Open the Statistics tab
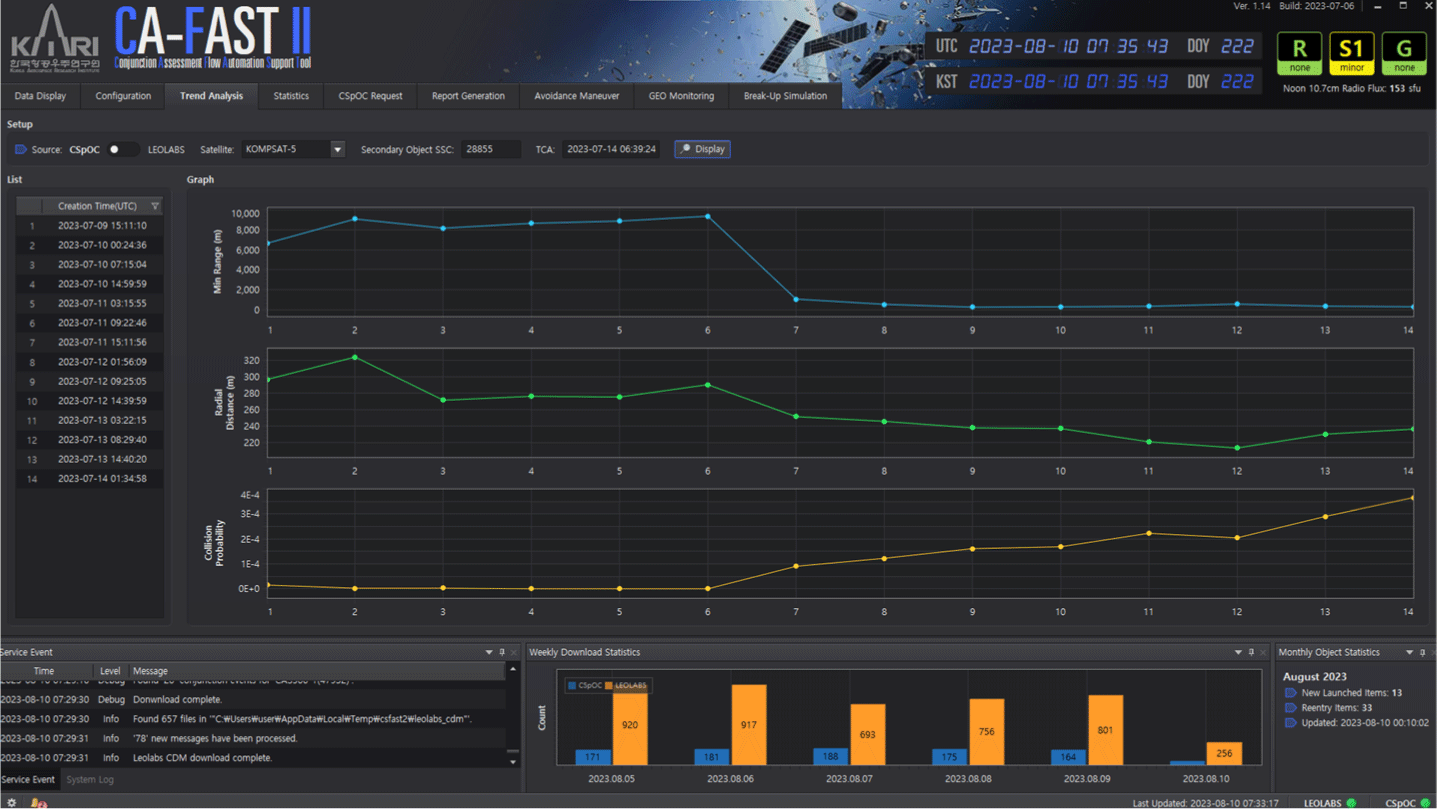Screen dimensions: 1437x809 pyautogui.click(x=291, y=96)
